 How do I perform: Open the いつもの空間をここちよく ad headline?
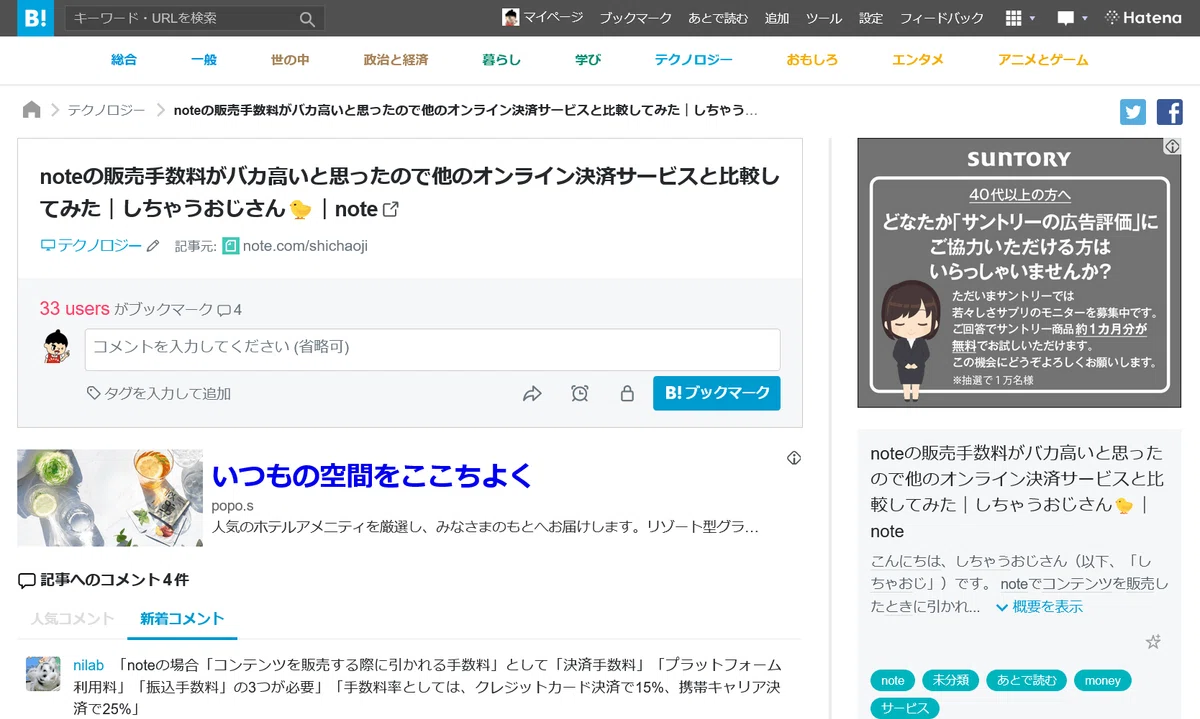coord(372,476)
